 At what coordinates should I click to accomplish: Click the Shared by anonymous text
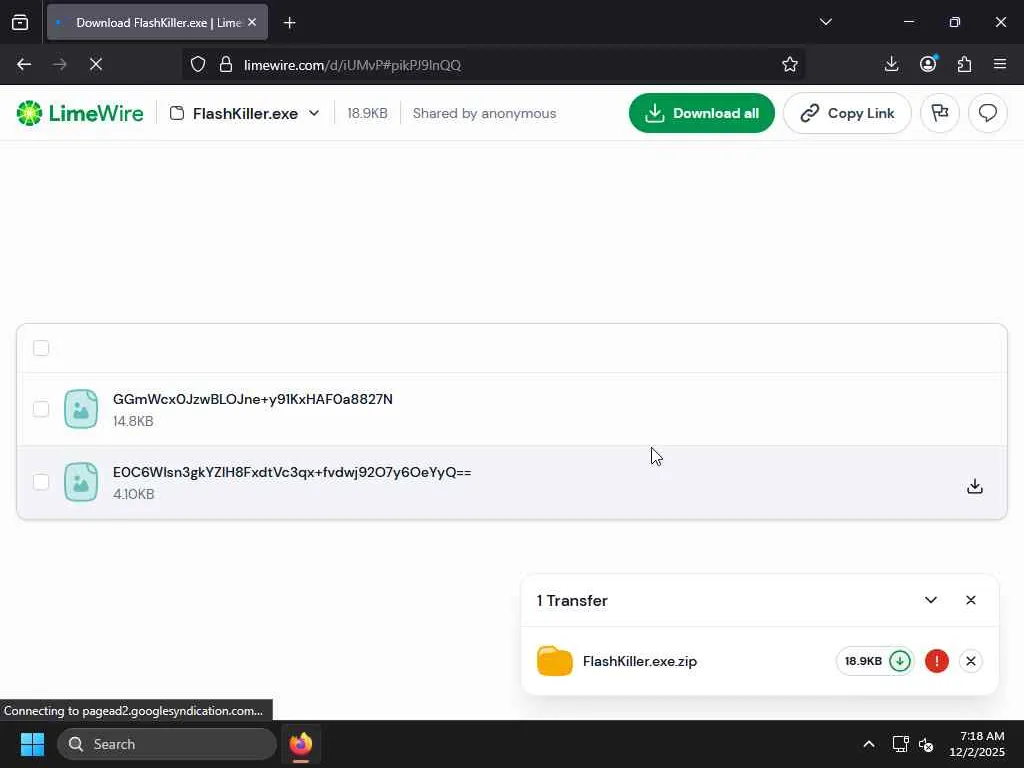(x=485, y=113)
